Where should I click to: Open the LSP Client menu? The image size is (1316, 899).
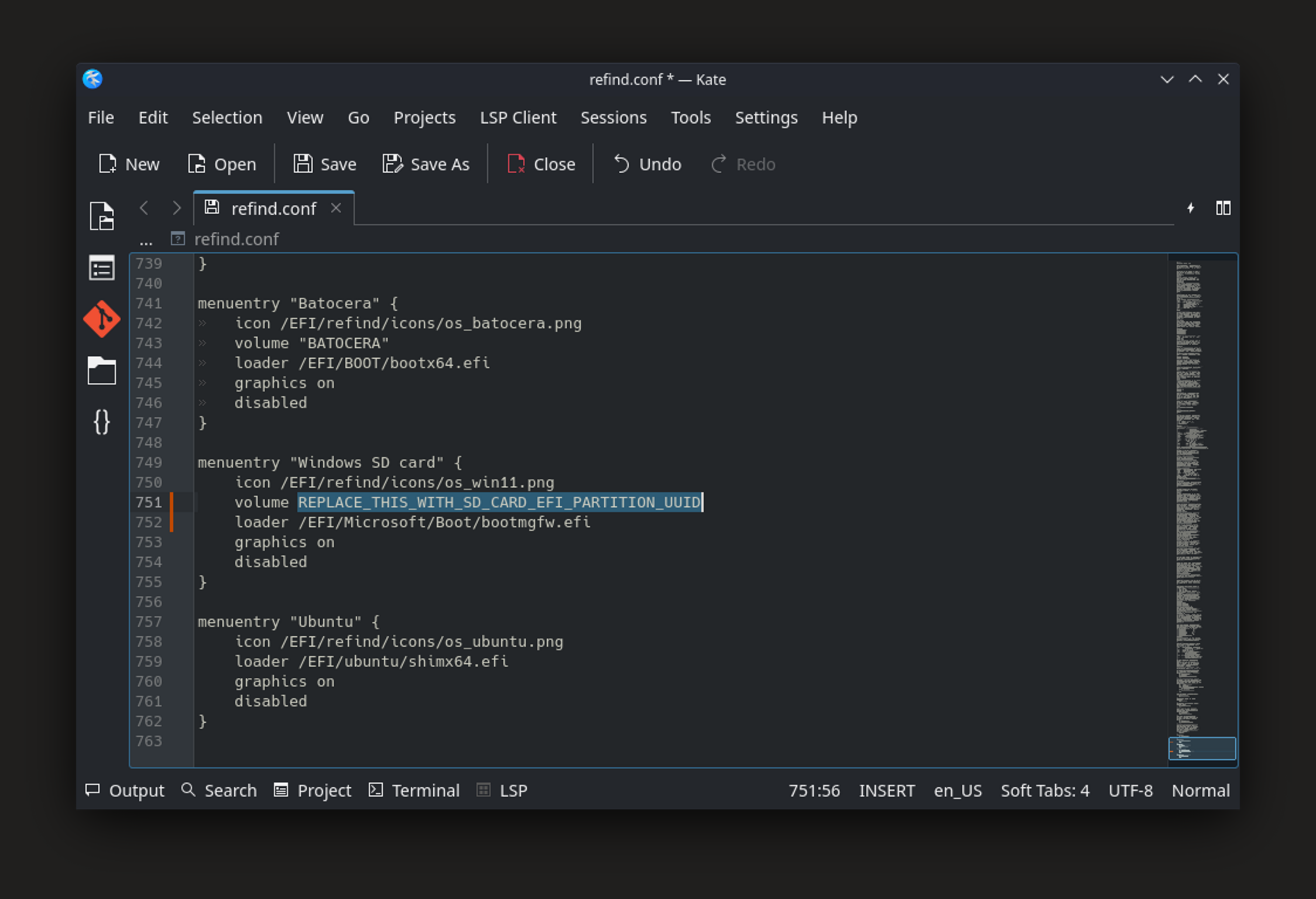[x=518, y=118]
